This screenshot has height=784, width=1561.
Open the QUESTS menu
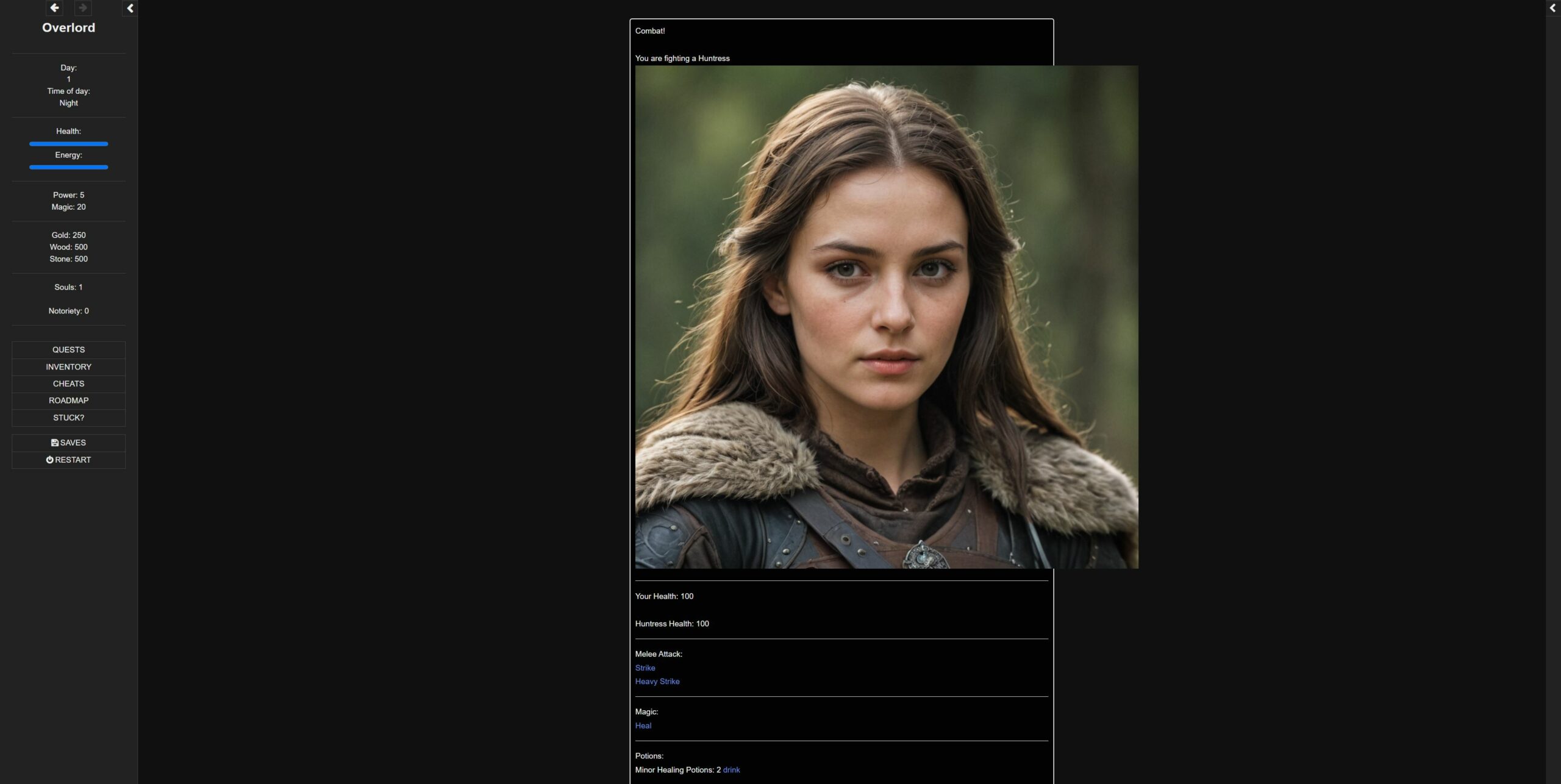click(68, 350)
